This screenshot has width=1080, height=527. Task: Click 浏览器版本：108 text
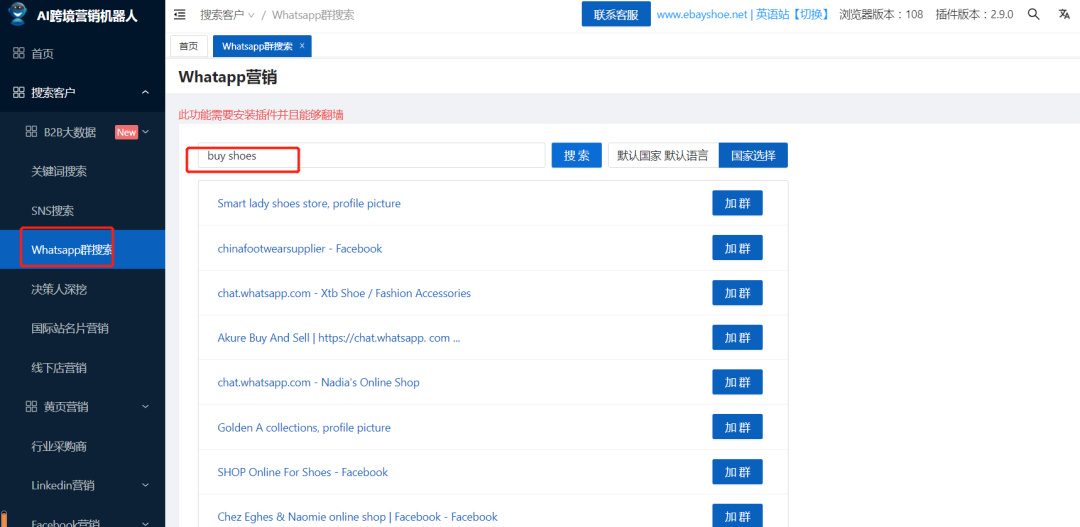(881, 14)
